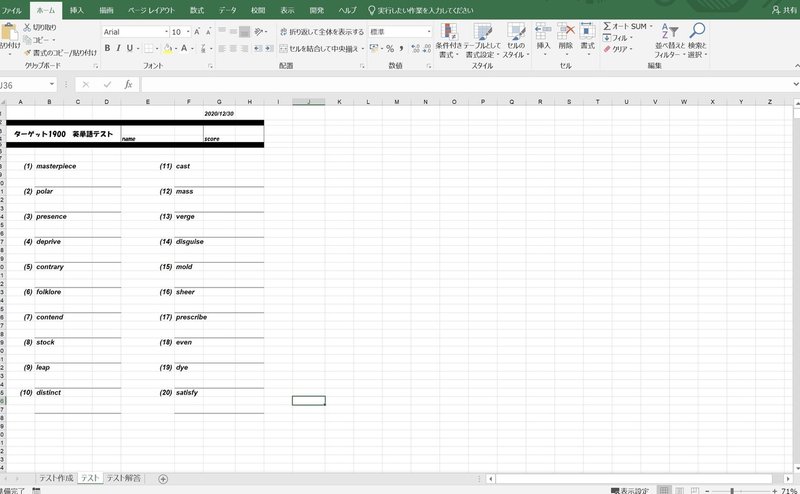Open the Arial font name dropdown
The height and width of the screenshot is (494, 800).
pyautogui.click(x=166, y=32)
